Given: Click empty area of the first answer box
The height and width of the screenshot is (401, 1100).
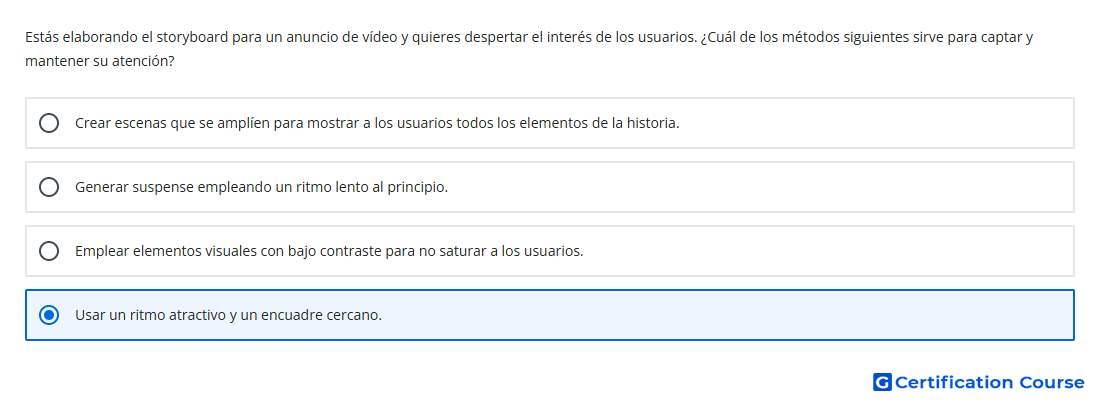Looking at the screenshot, I should pos(877,123).
